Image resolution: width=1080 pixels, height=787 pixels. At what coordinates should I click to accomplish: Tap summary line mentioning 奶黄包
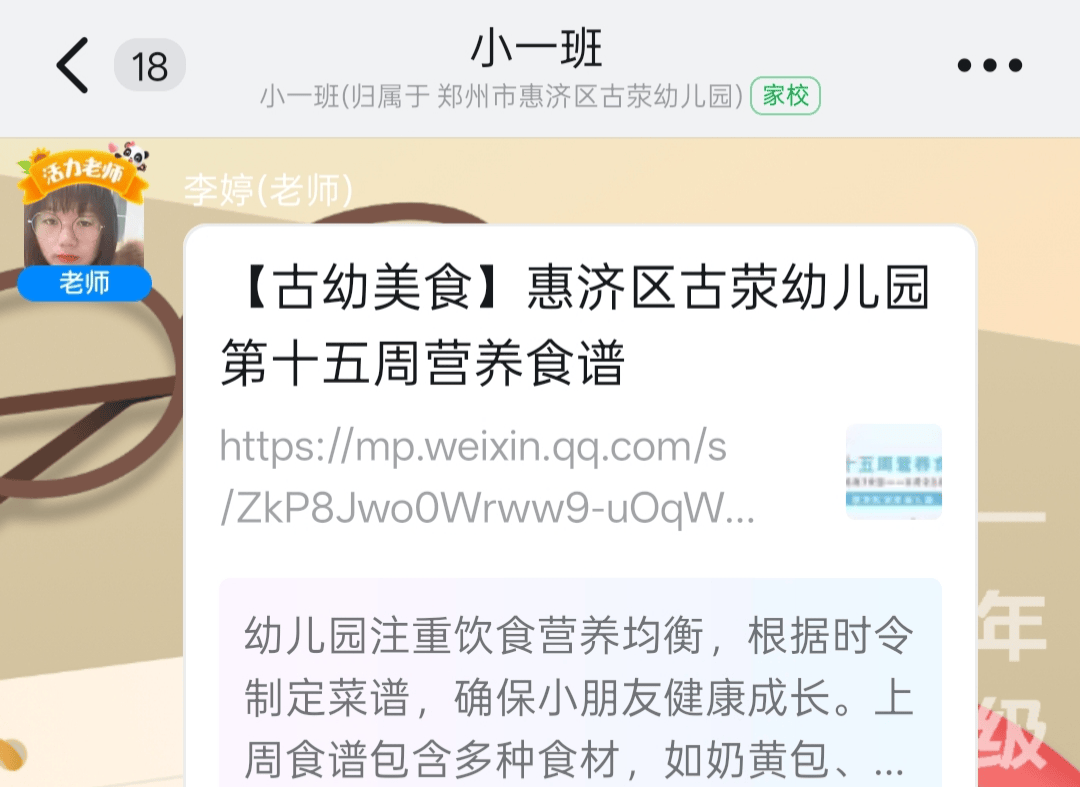[x=574, y=760]
